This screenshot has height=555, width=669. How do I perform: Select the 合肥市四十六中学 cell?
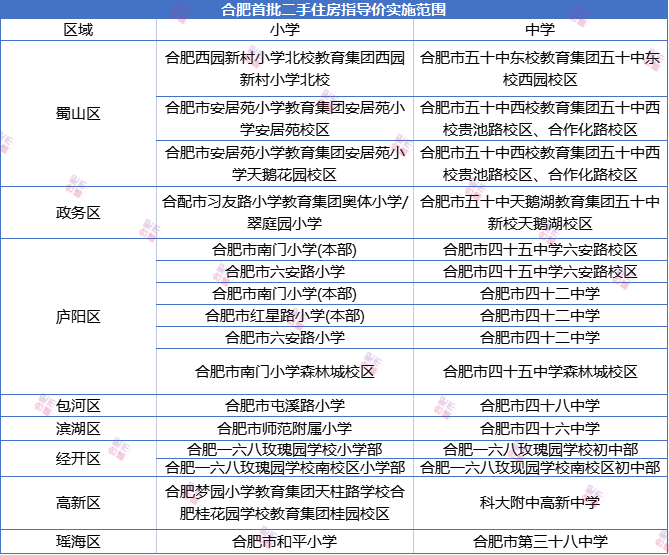(540, 429)
